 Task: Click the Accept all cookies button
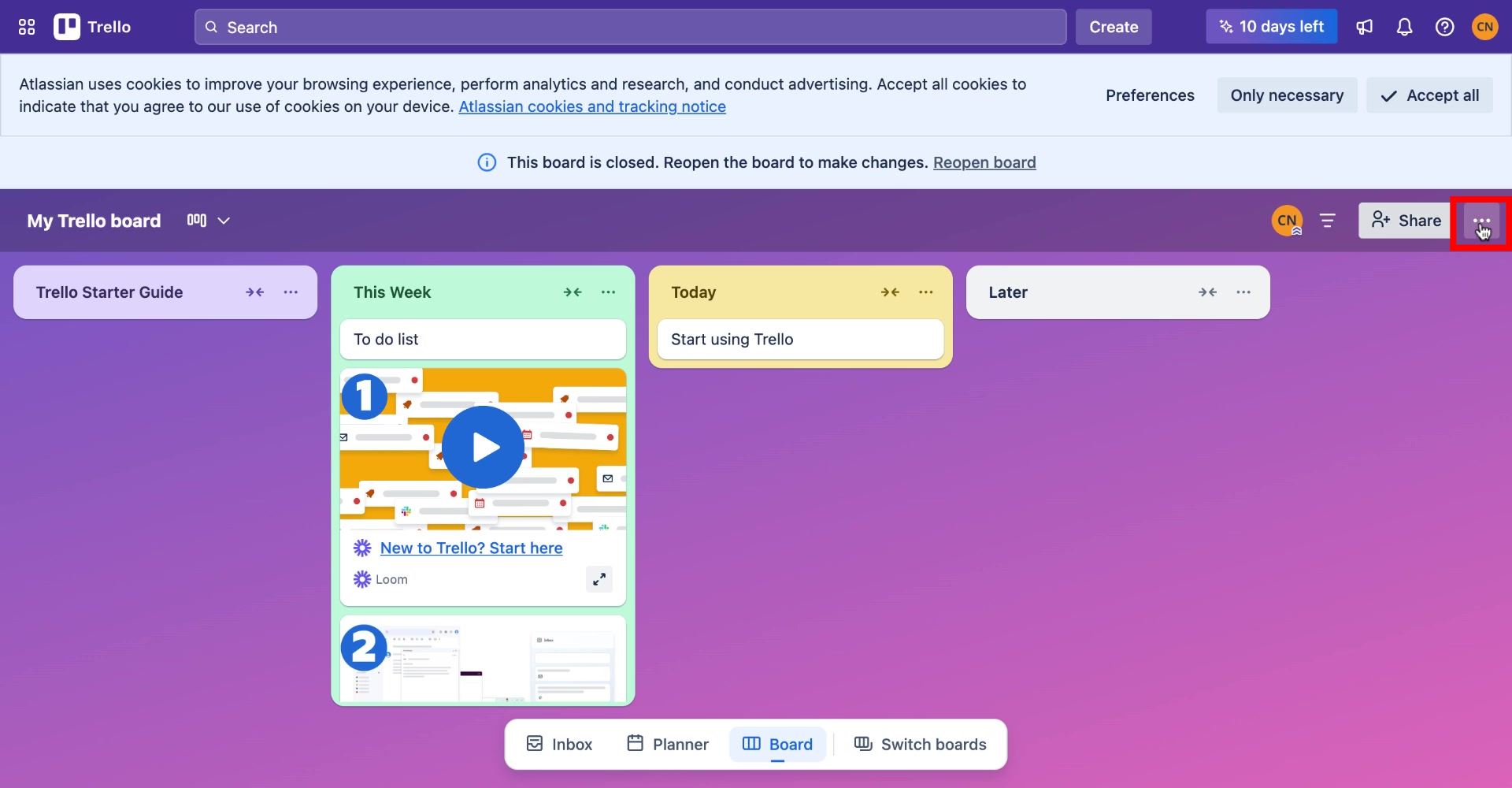pyautogui.click(x=1429, y=95)
